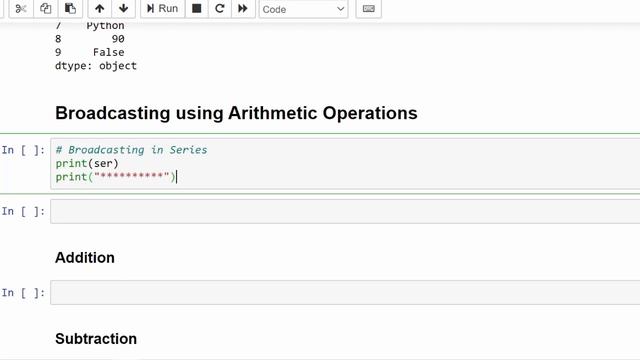Open the command palette keyboard icon
Screen dimensions: 640x360
(369, 9)
